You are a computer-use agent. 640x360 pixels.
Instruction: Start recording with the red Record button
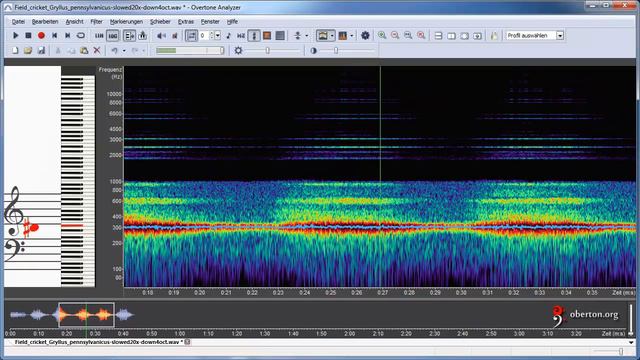pyautogui.click(x=41, y=36)
